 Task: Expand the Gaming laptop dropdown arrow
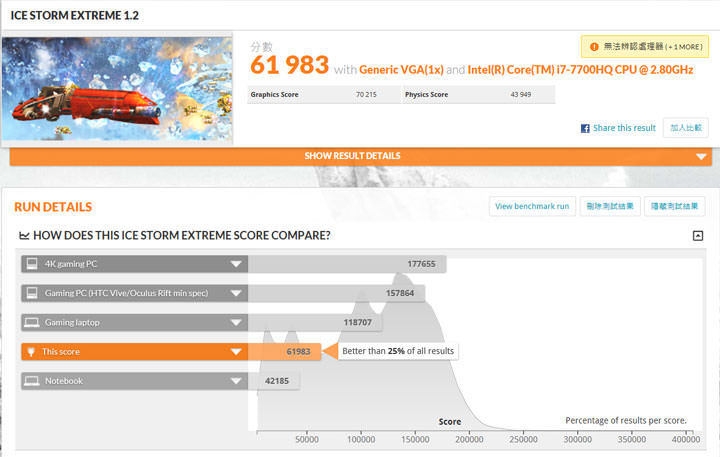pos(236,322)
